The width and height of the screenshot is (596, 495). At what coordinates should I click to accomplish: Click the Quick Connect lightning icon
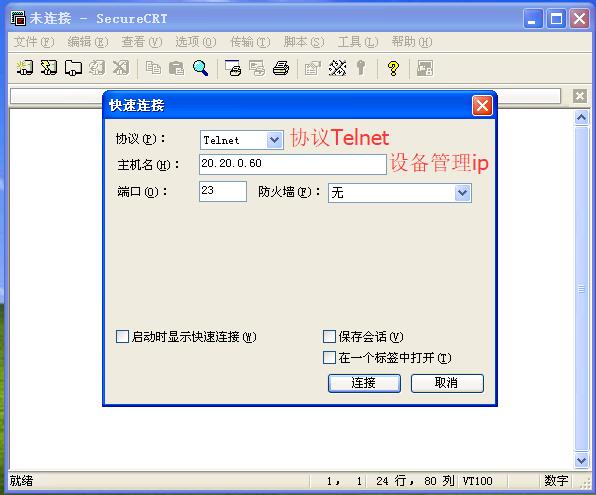click(x=49, y=68)
